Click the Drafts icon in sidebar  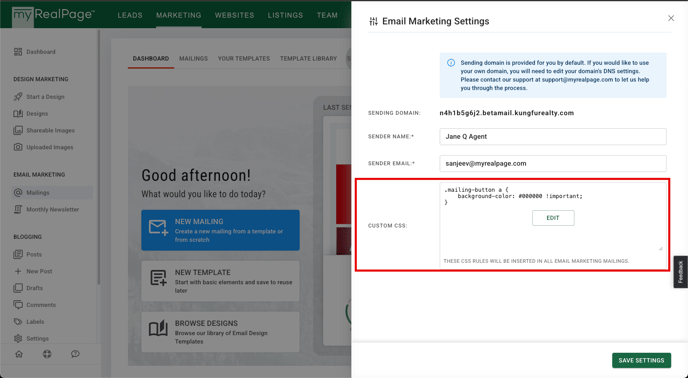coord(18,288)
